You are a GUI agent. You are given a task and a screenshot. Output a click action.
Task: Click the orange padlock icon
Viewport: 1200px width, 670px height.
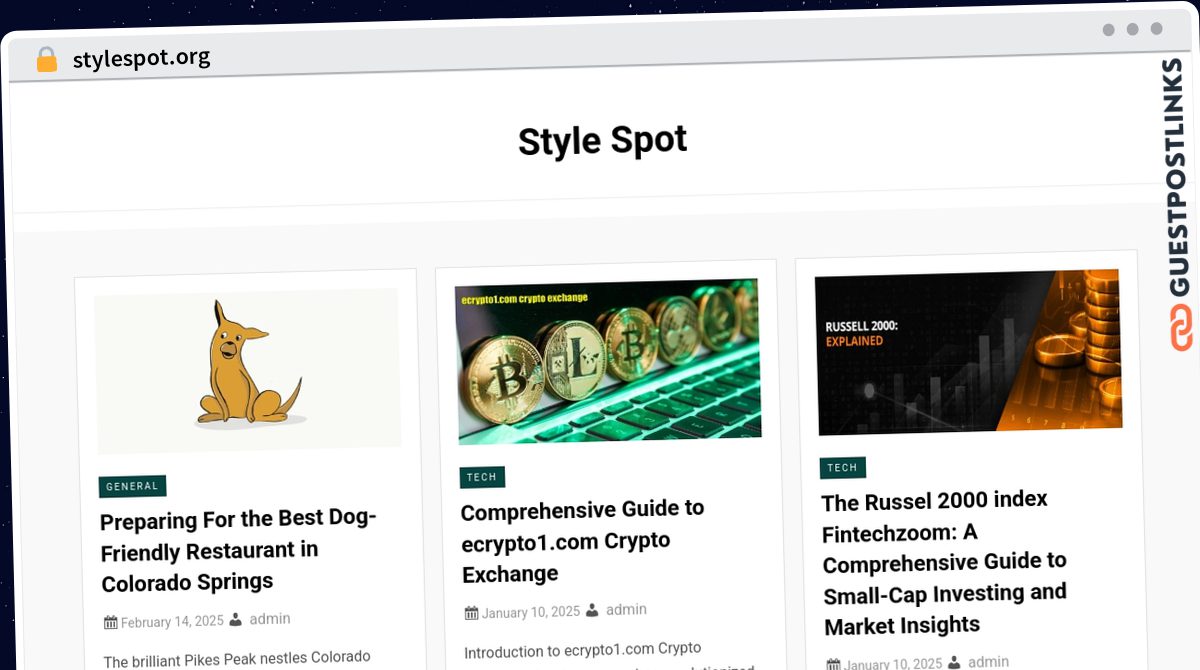47,60
